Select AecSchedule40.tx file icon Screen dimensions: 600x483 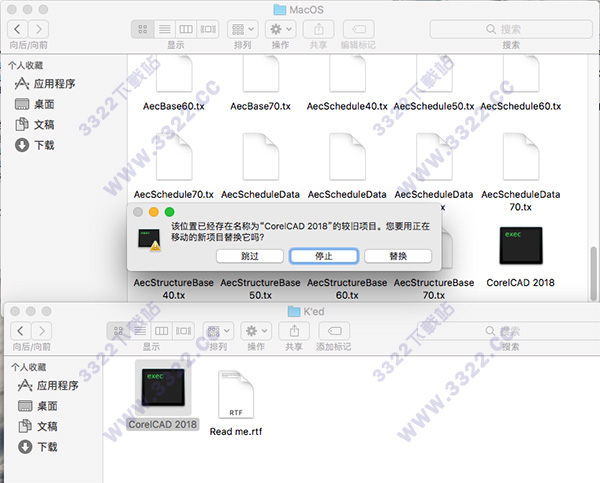pyautogui.click(x=347, y=73)
